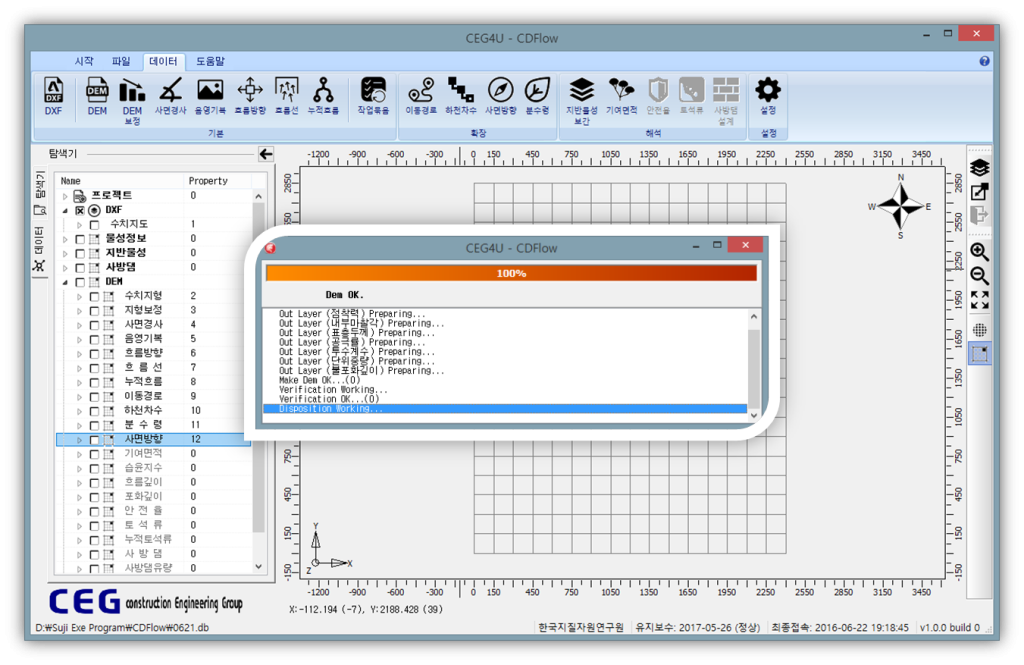Viewport: 1024px width, 665px height.
Task: Select the 탐색기 vertical side tab
Action: point(40,193)
